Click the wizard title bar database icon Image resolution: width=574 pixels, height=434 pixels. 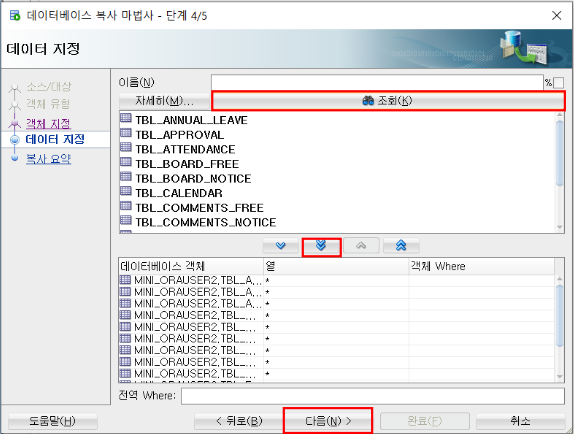(x=15, y=15)
